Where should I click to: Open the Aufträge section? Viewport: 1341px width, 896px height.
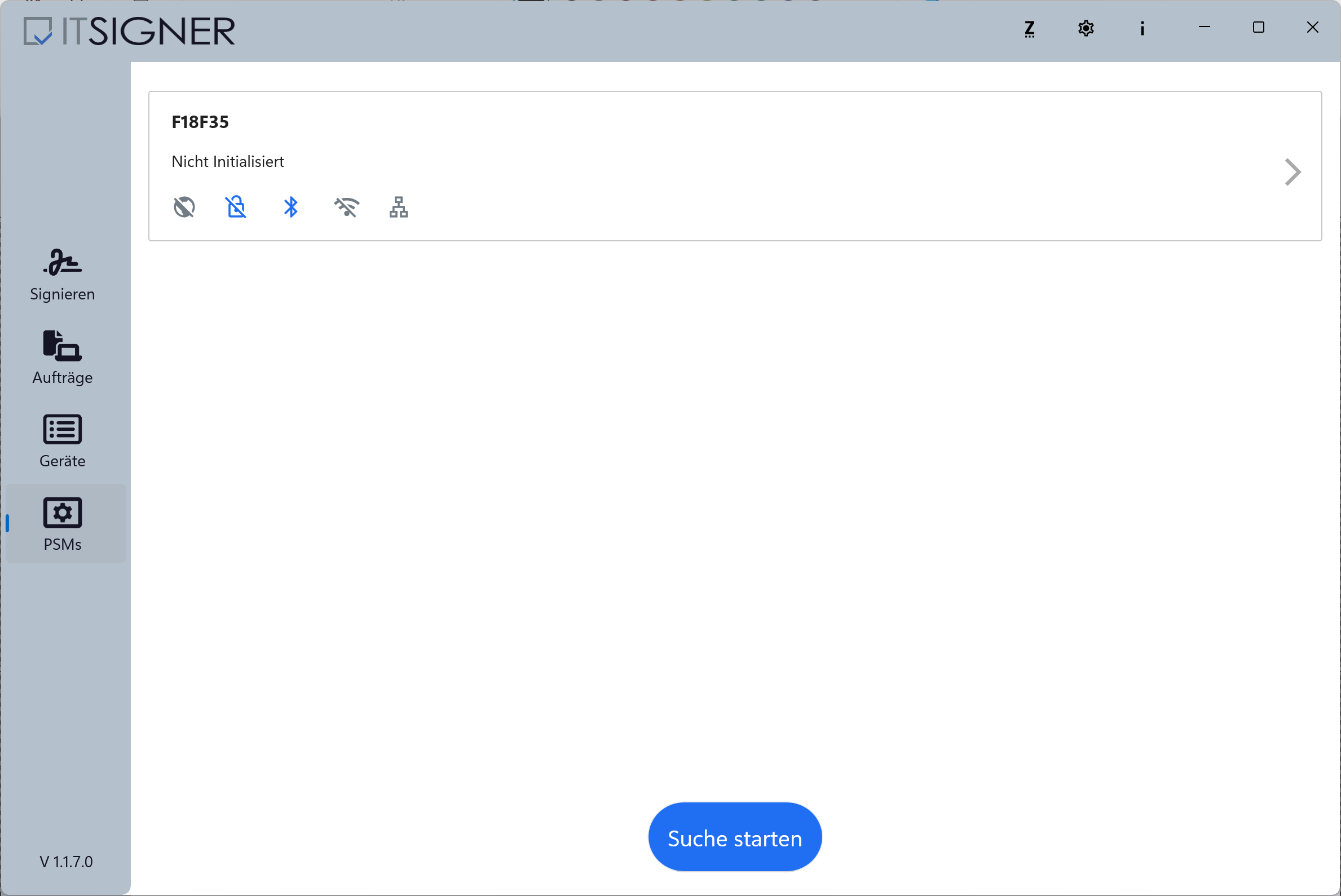tap(62, 357)
